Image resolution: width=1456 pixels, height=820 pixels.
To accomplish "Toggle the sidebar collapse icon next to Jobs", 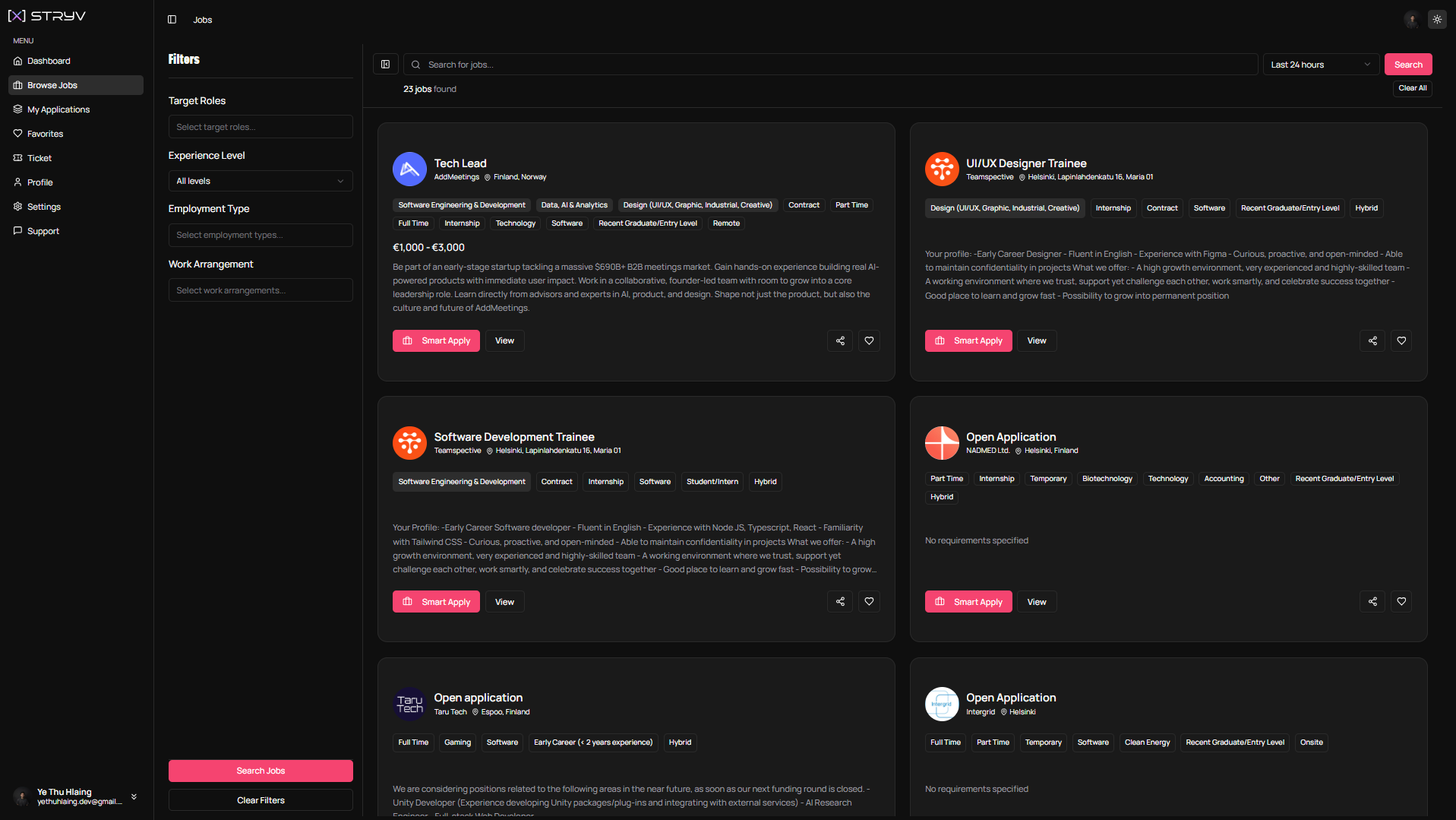I will [172, 20].
